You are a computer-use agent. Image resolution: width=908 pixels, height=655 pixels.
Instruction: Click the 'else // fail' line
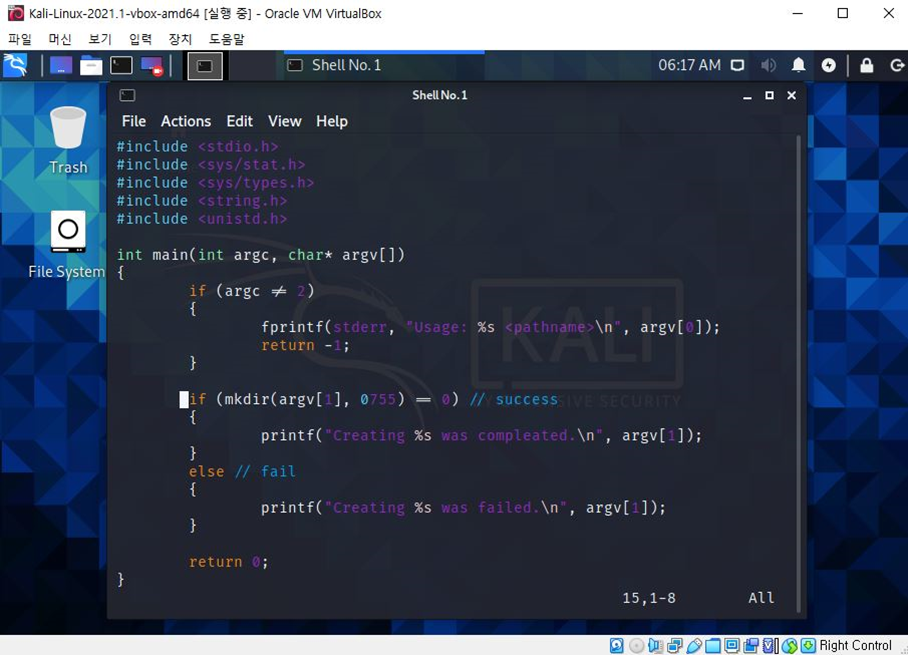[242, 472]
